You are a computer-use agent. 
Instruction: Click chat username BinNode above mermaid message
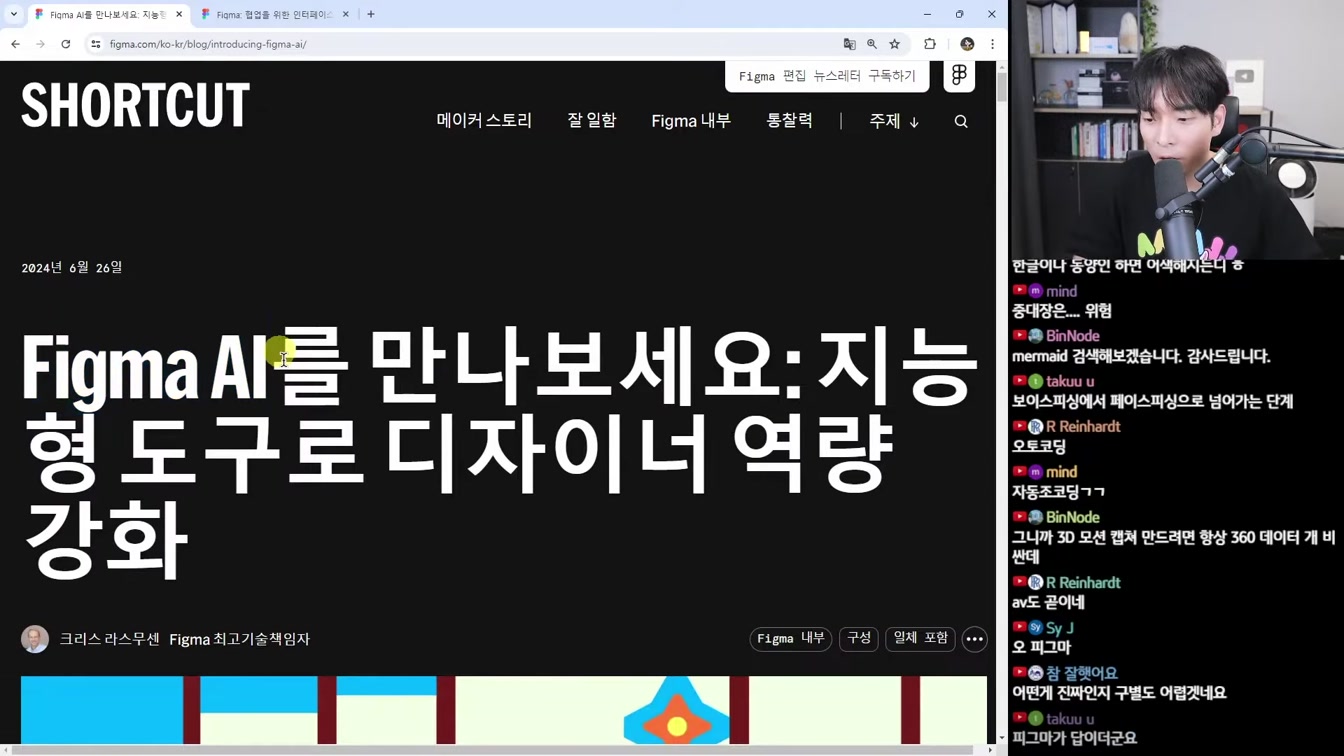click(x=1072, y=336)
